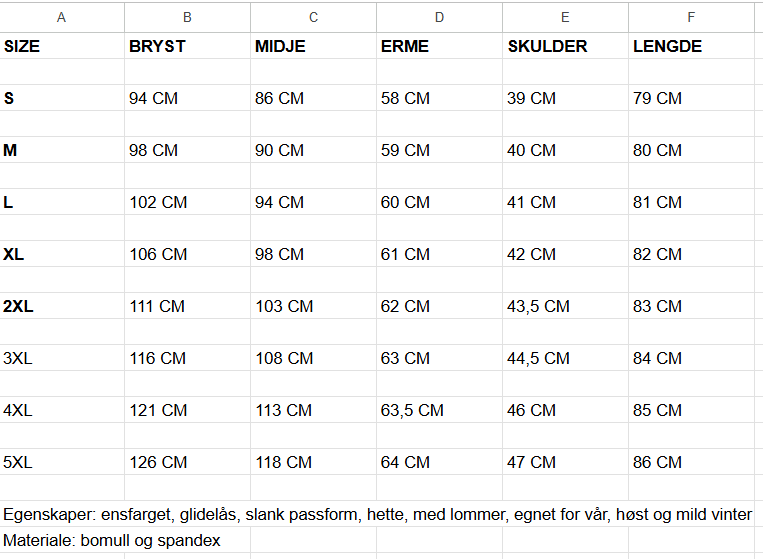
Task: Click the XL size row label
Action: coord(14,254)
